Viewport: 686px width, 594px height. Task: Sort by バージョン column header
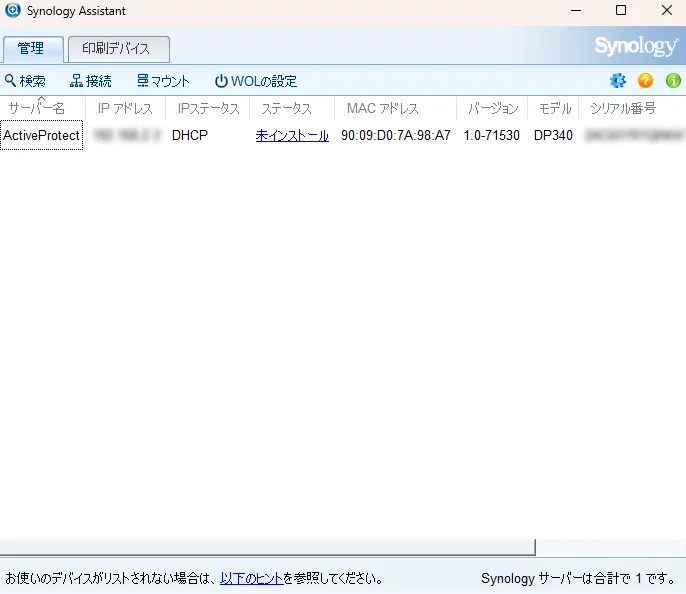(492, 108)
